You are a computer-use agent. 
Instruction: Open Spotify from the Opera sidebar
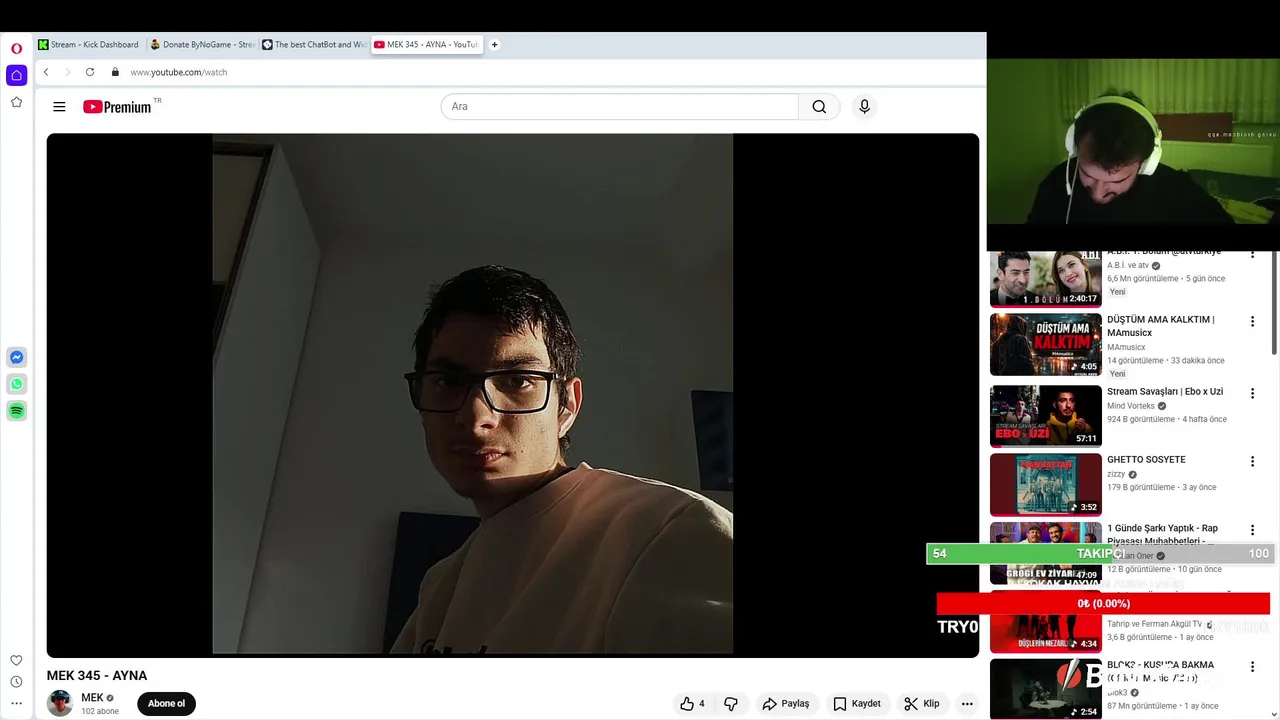(17, 410)
